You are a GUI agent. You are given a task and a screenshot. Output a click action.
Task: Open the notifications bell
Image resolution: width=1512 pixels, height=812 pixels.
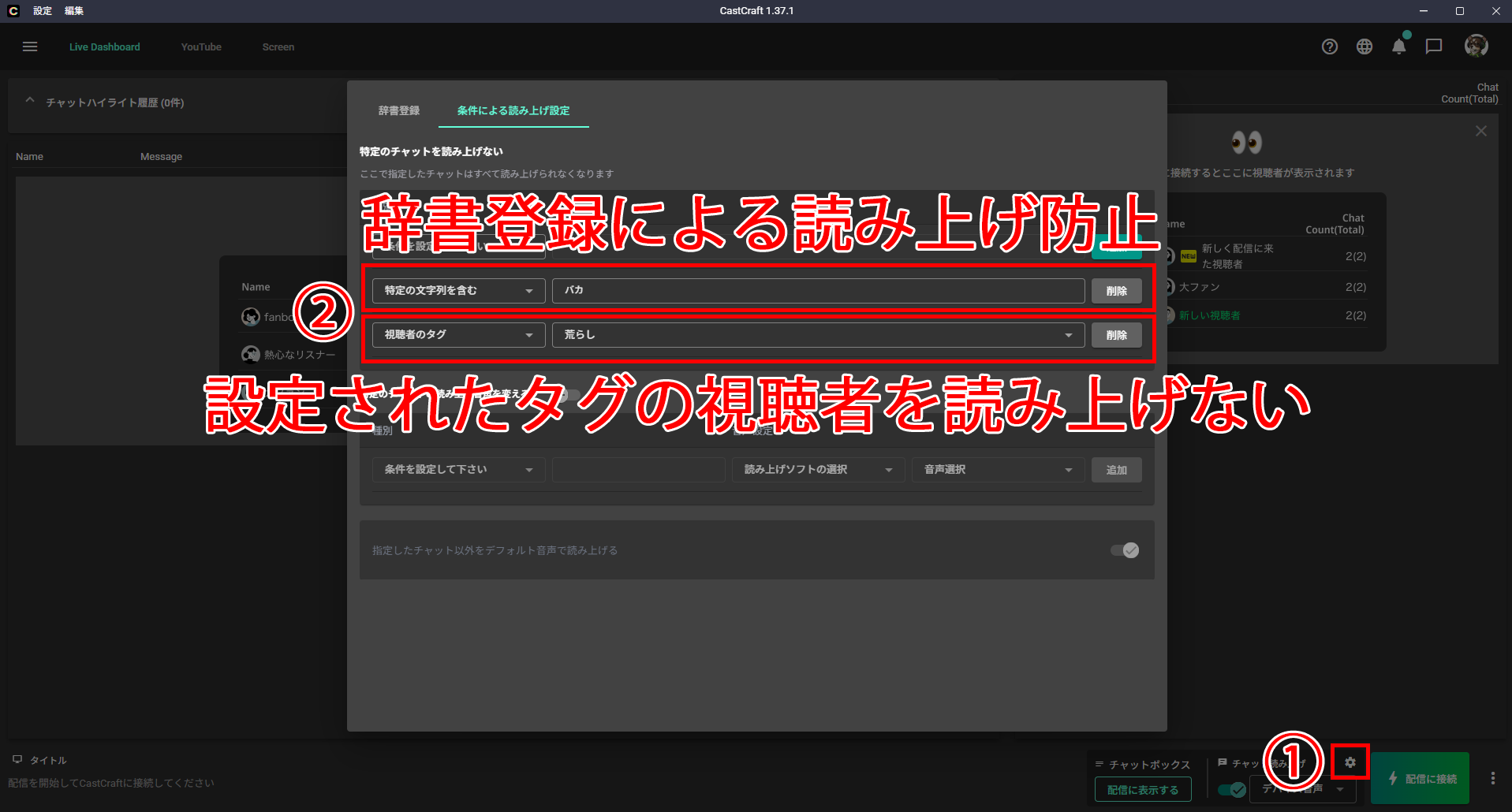coord(1399,47)
